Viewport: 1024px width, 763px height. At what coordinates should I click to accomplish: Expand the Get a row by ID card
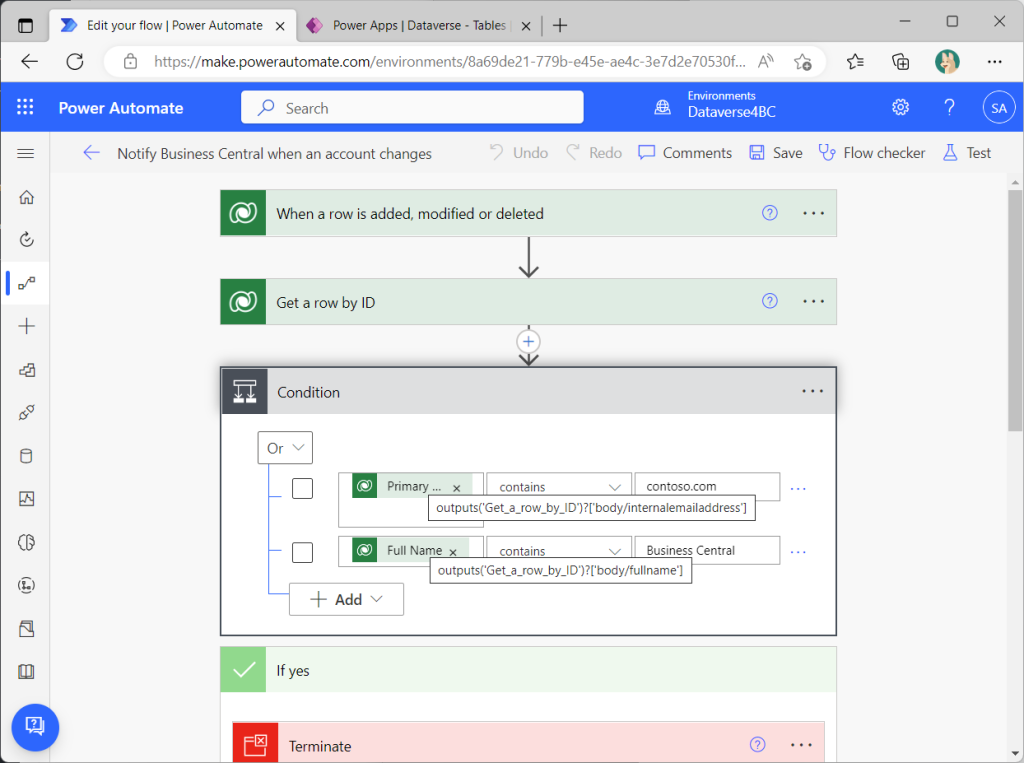528,302
